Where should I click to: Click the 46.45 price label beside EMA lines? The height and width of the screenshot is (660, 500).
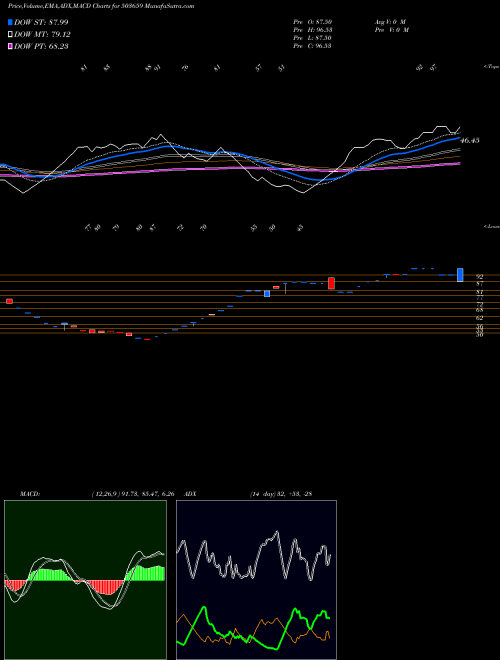(x=470, y=141)
